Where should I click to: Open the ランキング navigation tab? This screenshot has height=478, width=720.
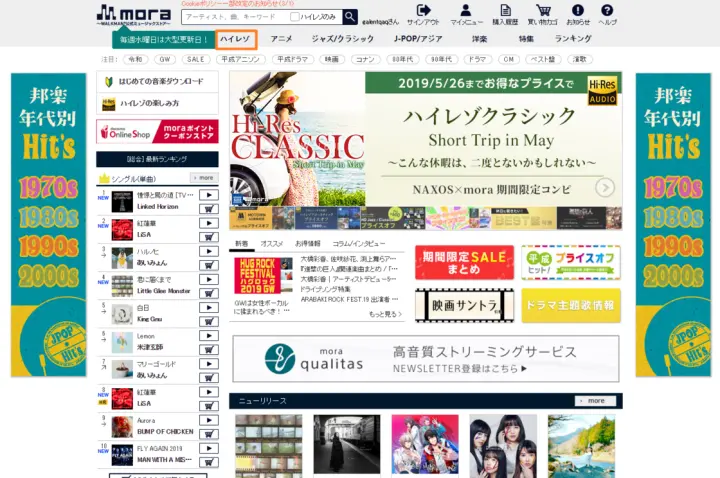(573, 39)
